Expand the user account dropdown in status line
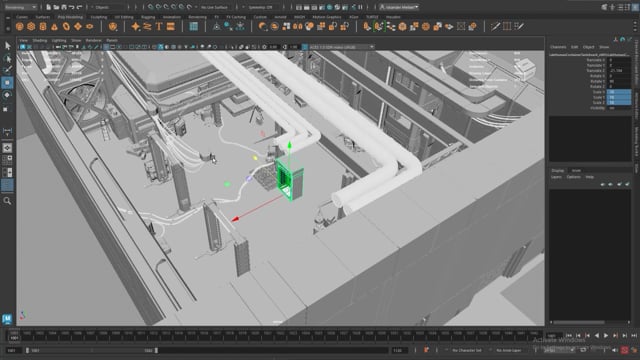Screen dimensions: 640x360 point(399,7)
